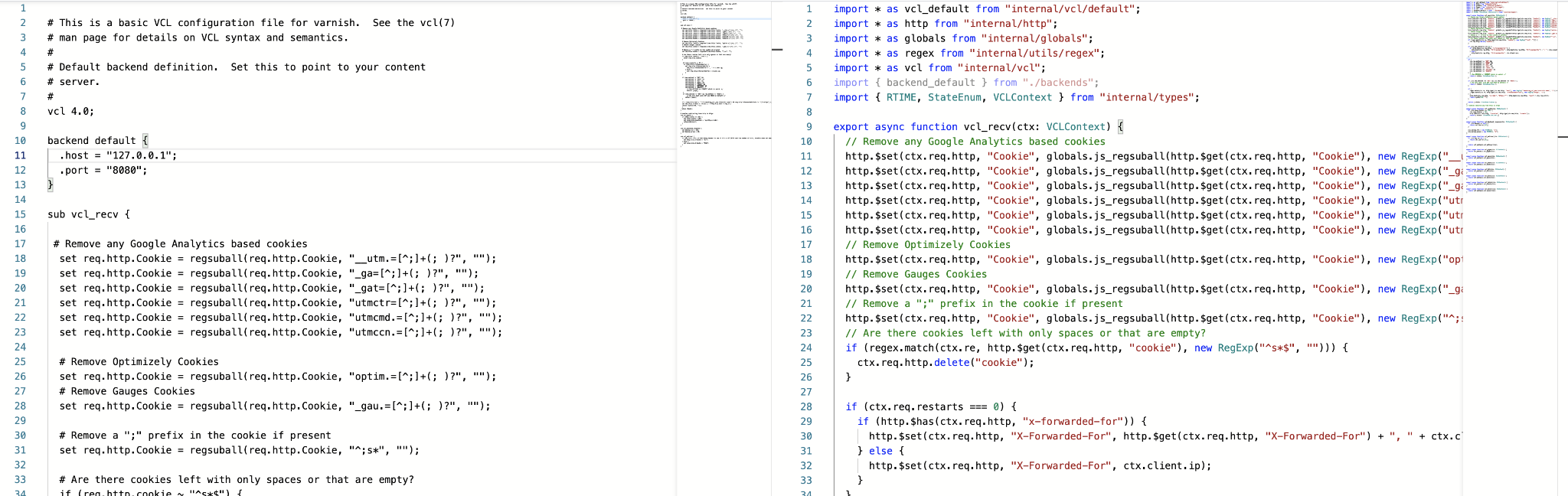Viewport: 1568px width, 496px height.
Task: Click the '# man page for details' comment
Action: point(198,38)
